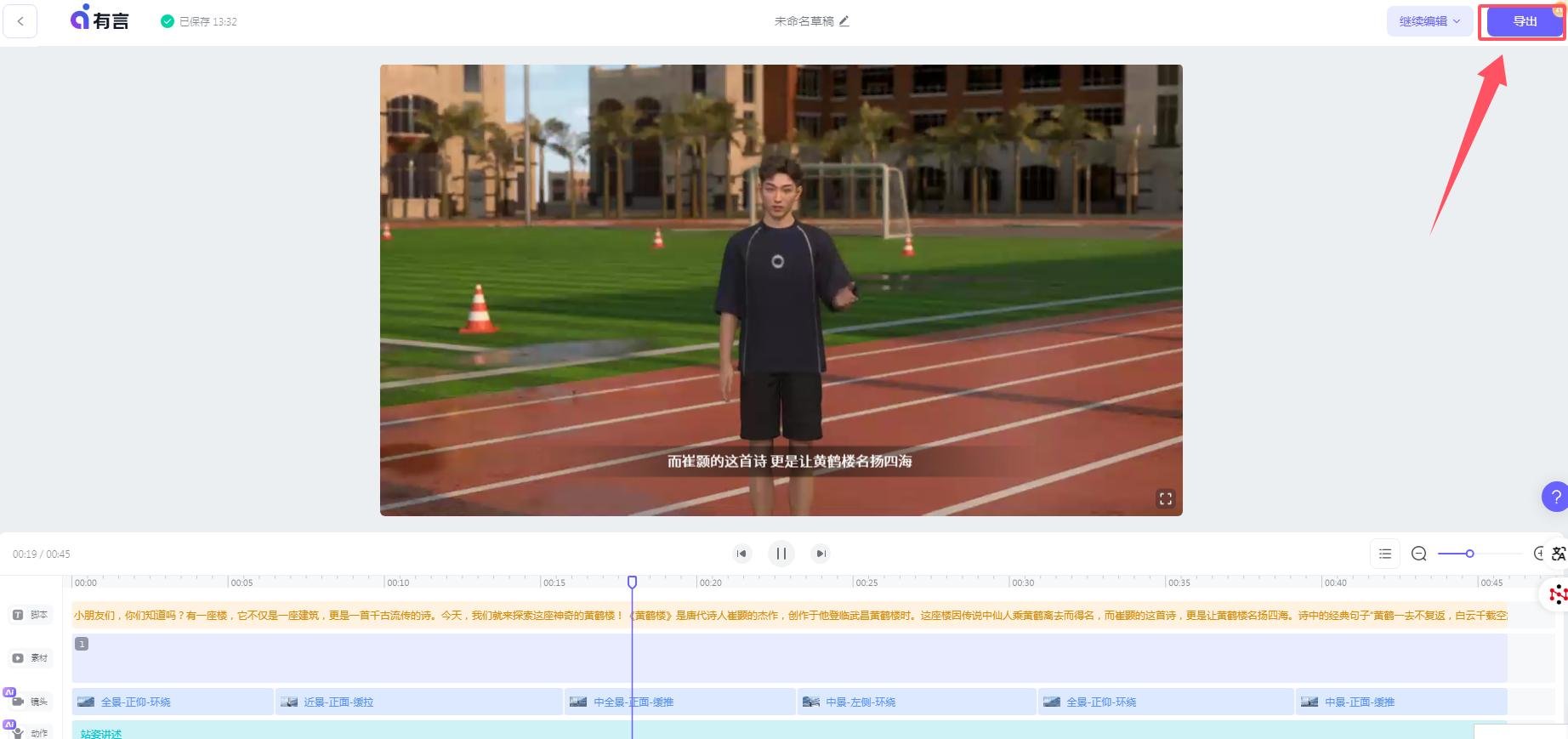
Task: Click the 有言 logo
Action: tap(99, 20)
